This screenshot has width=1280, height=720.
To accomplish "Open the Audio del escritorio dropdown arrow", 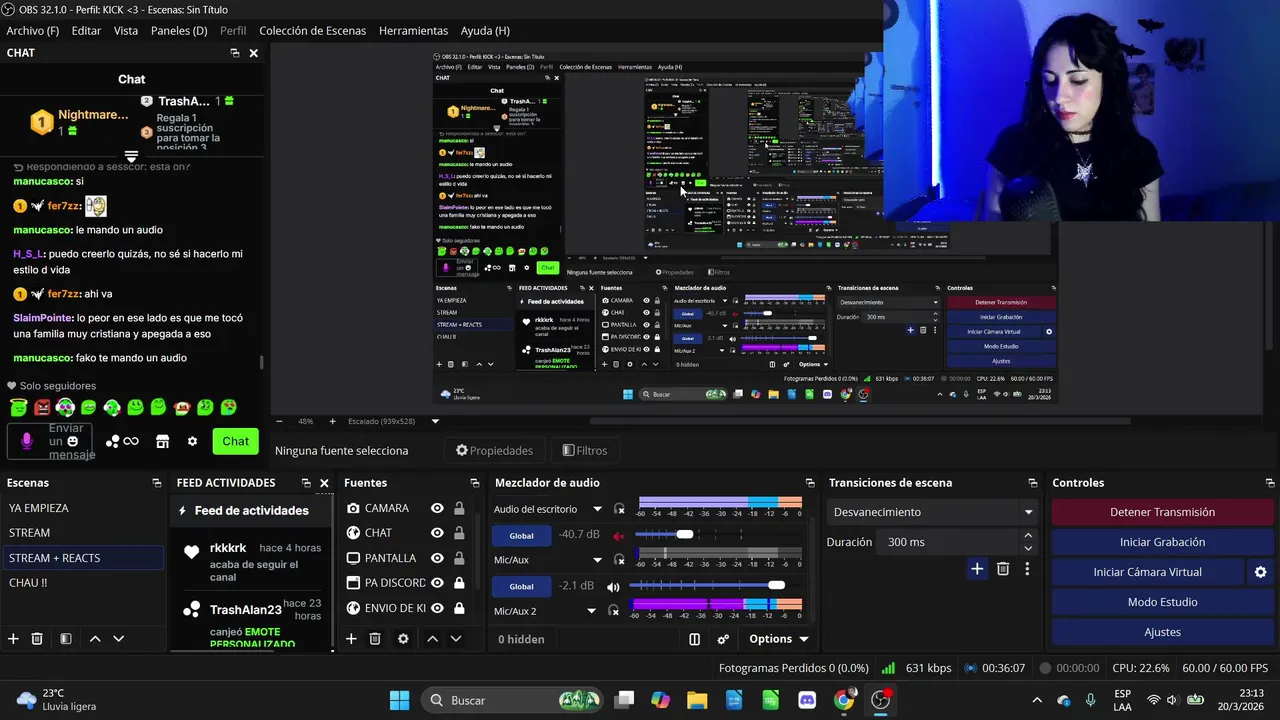I will 597,509.
